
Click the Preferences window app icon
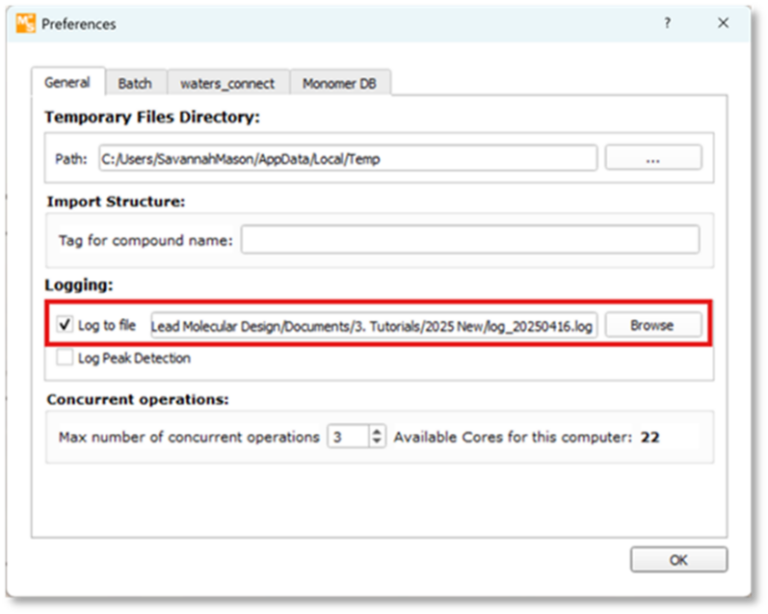tap(25, 24)
